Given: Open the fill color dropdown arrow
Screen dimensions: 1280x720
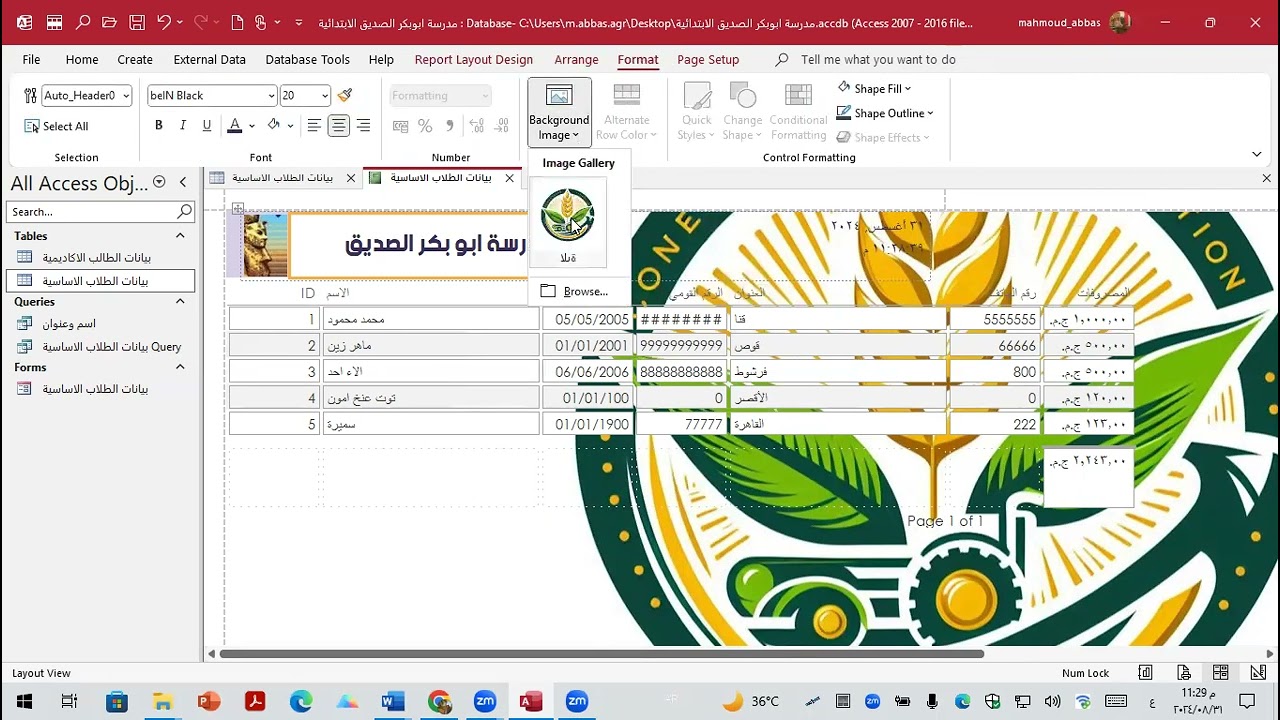Looking at the screenshot, I should tap(290, 126).
